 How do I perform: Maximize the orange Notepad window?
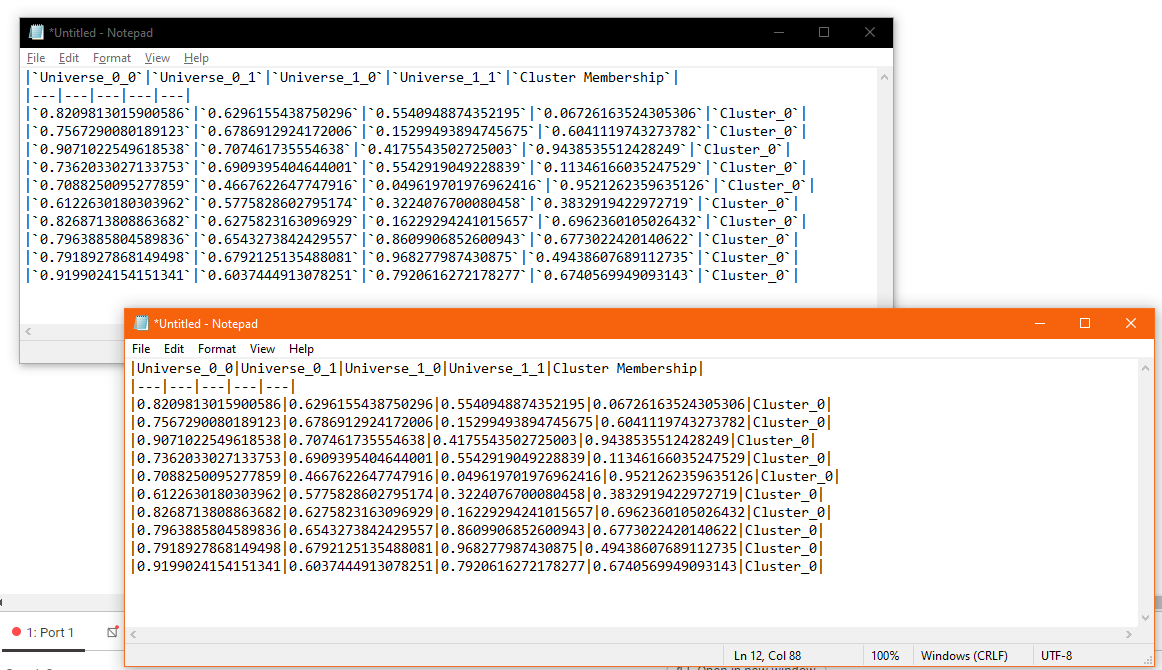(1085, 324)
